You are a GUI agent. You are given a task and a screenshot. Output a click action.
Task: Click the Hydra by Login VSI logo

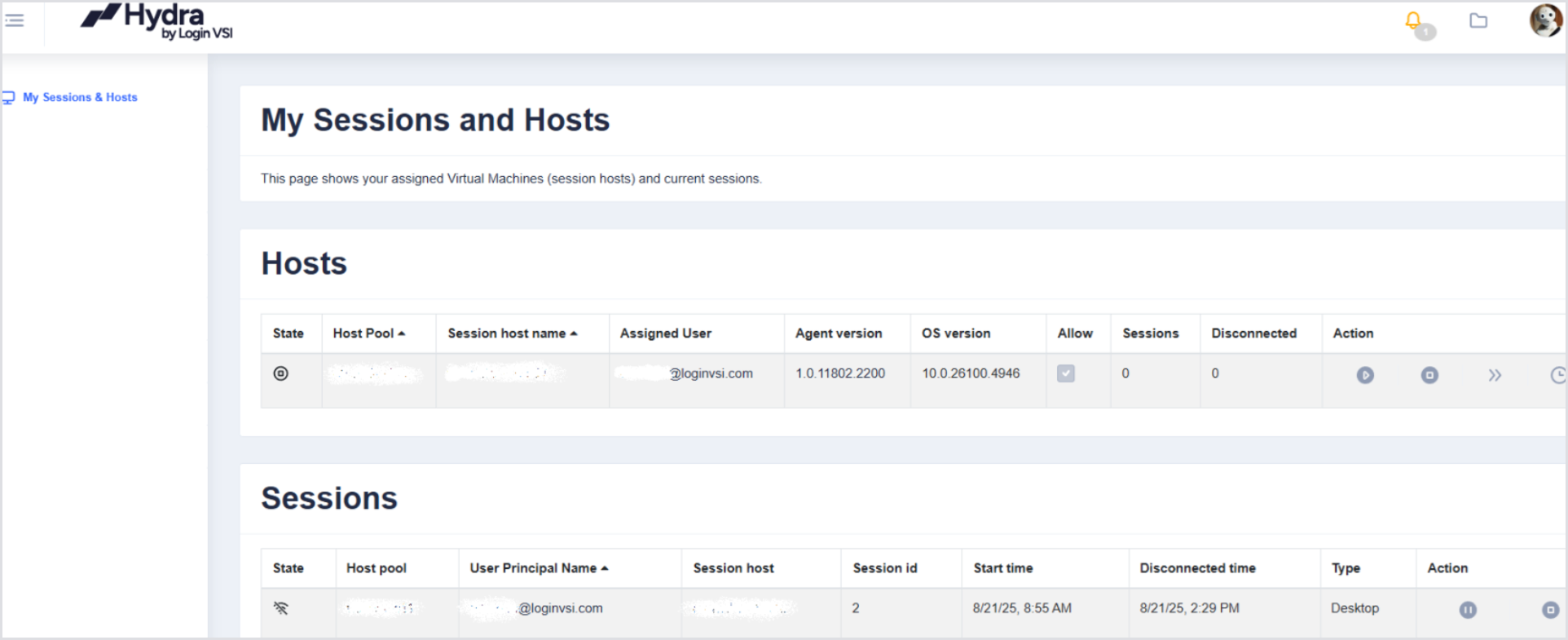(157, 21)
